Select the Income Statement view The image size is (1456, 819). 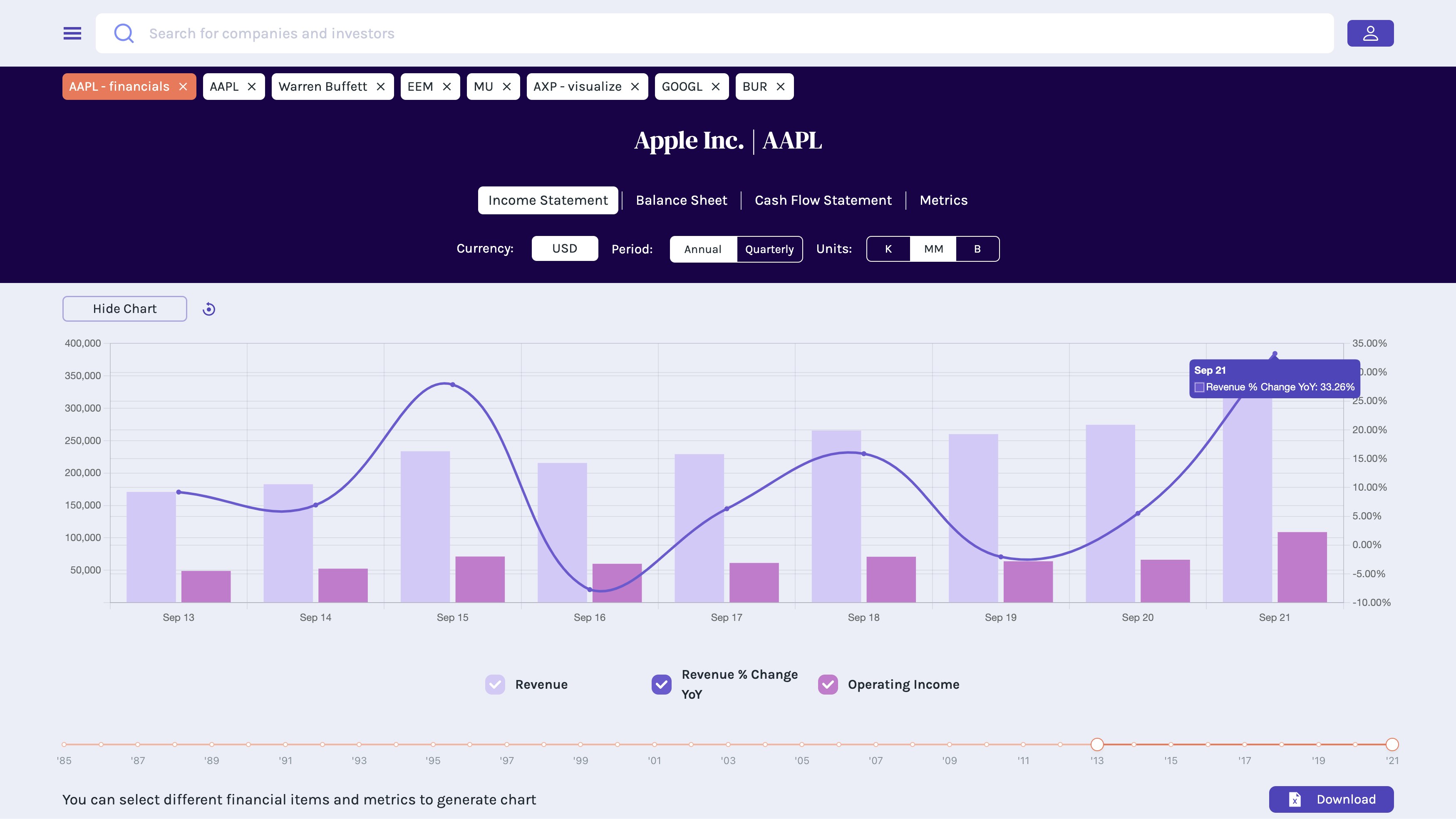coord(548,200)
